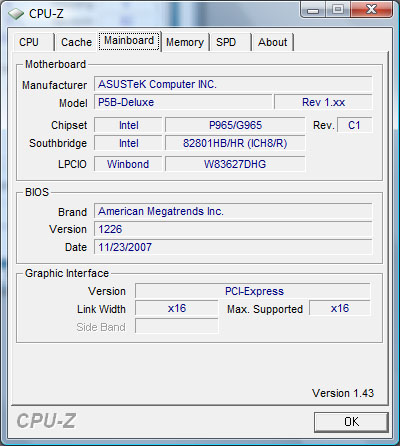Click the Max. Supported x16 value
The image size is (400, 446).
(x=340, y=308)
